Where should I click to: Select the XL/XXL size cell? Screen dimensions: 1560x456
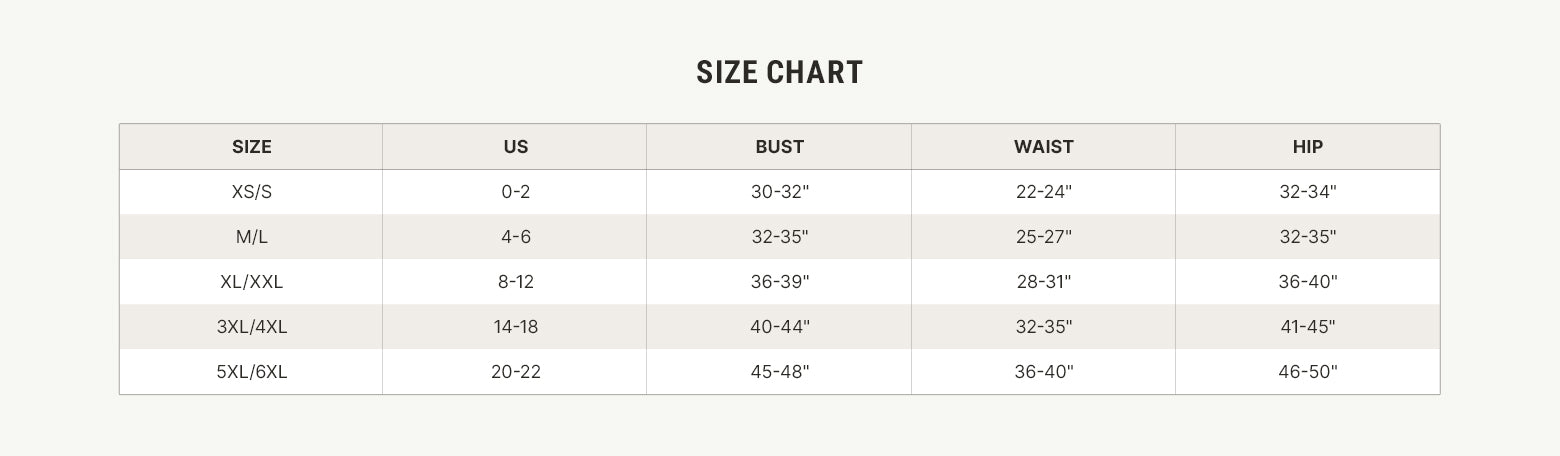tap(251, 282)
